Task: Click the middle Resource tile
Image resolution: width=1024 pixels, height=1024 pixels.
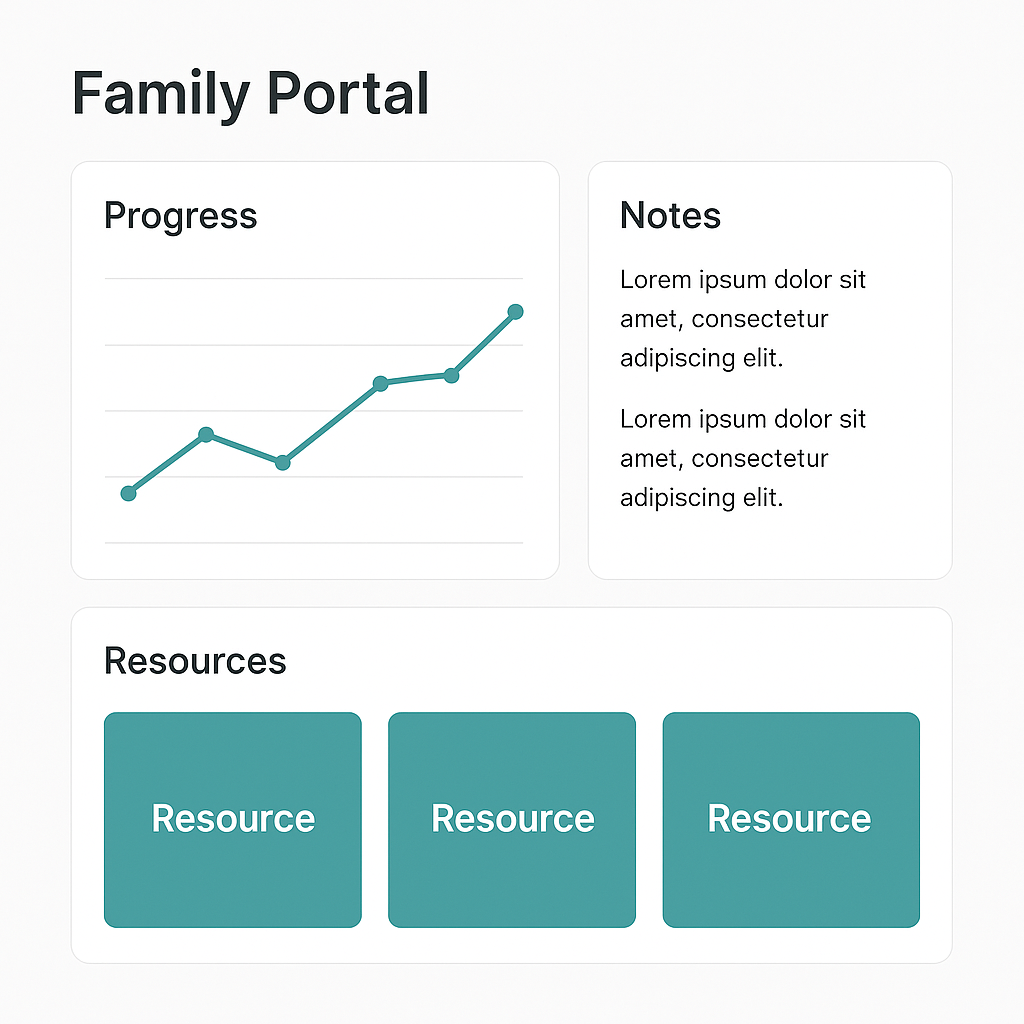Action: coord(511,818)
